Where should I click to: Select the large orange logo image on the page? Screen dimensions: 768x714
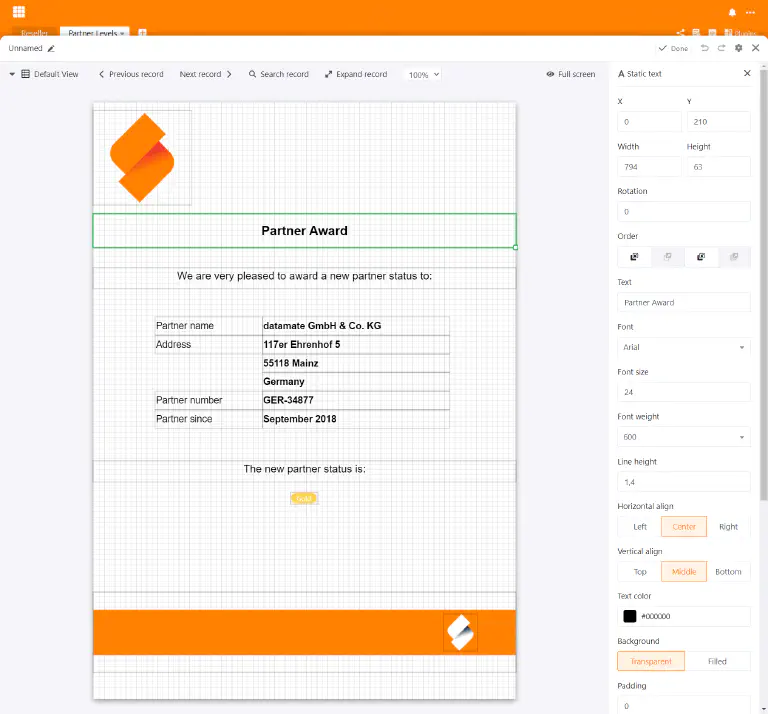coord(142,158)
